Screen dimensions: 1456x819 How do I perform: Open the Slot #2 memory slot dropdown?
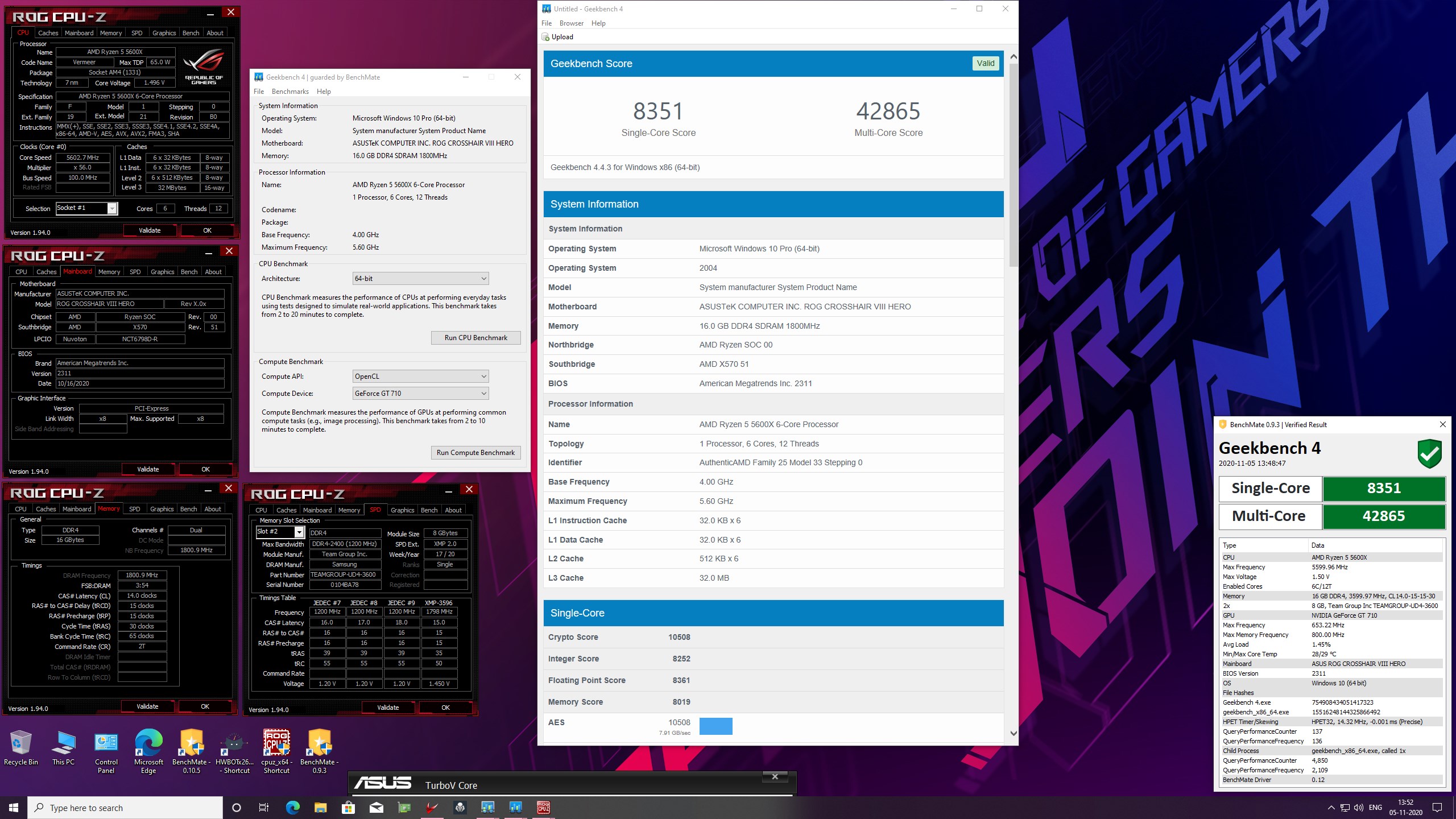point(280,532)
